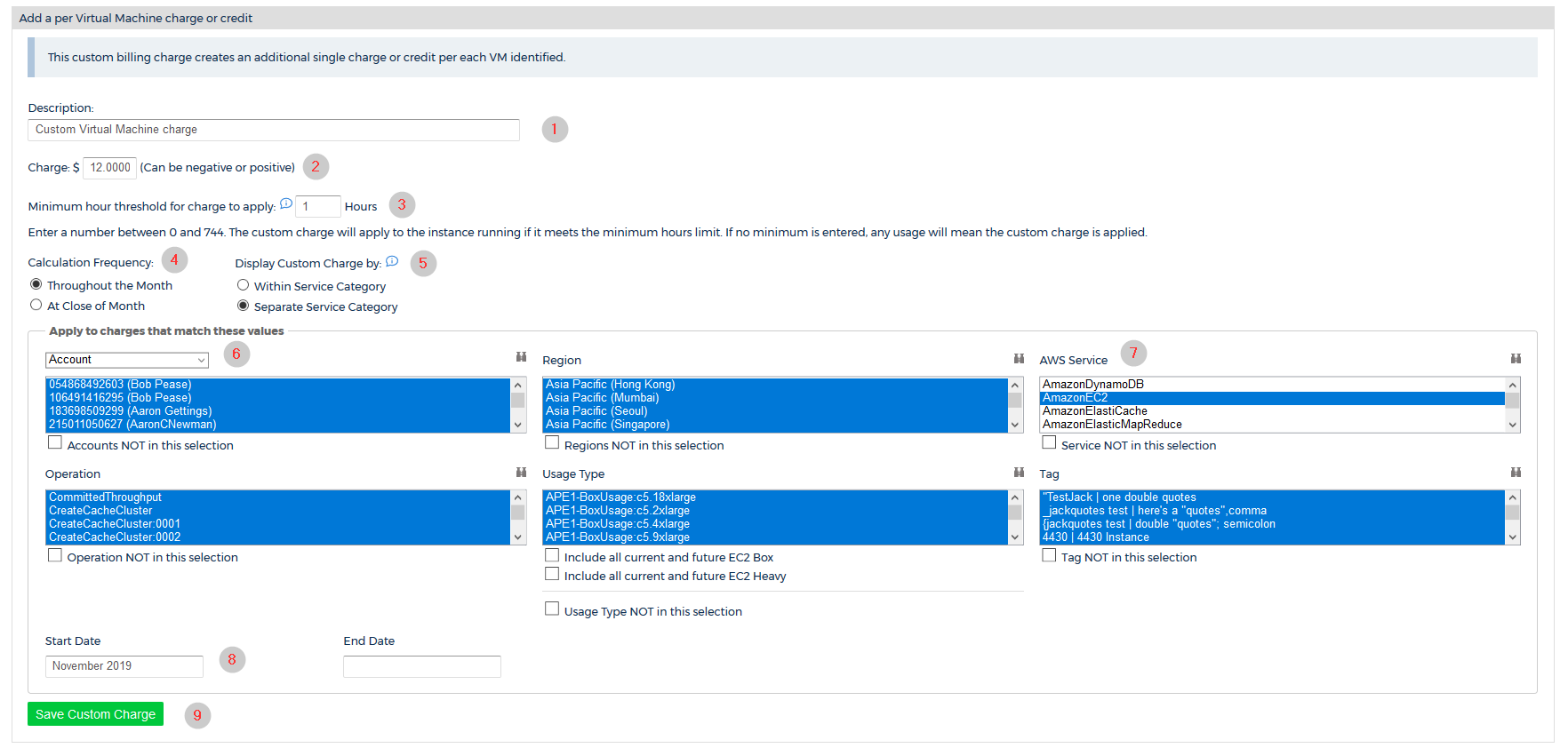This screenshot has height=748, width=1568.
Task: Click the up arrow of the Tag list scrollbar
Action: (x=1512, y=497)
